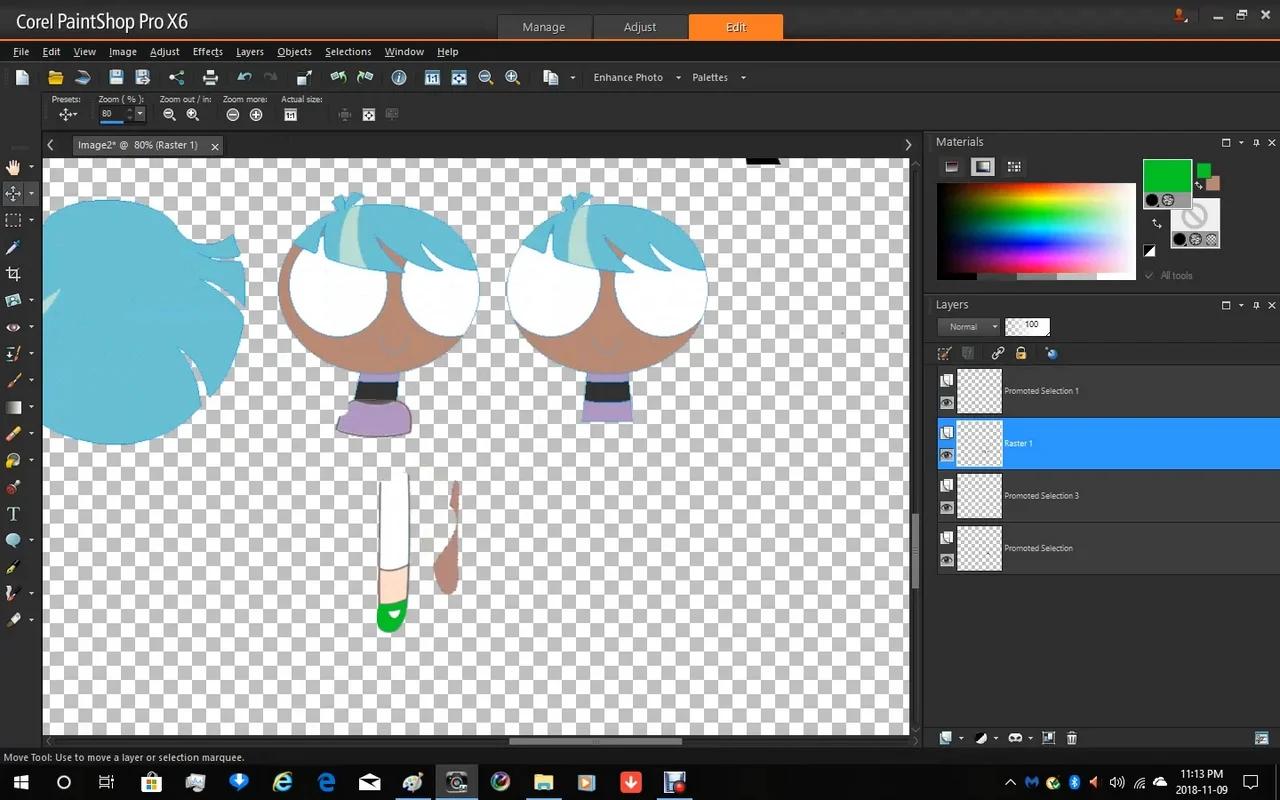Click Actual size 1:1 toolbar button
1280x800 pixels.
(290, 114)
